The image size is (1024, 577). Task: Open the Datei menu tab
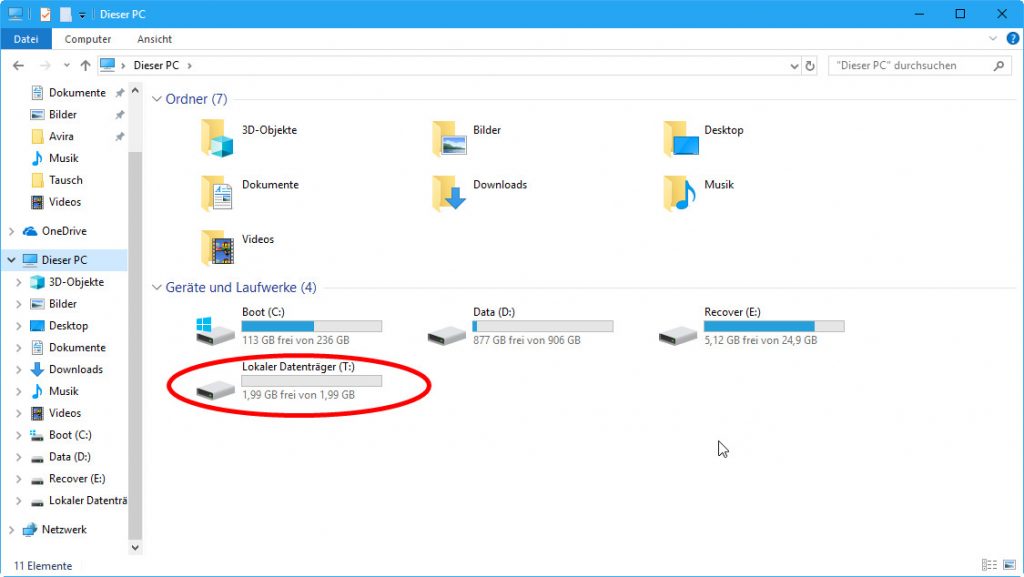tap(26, 39)
